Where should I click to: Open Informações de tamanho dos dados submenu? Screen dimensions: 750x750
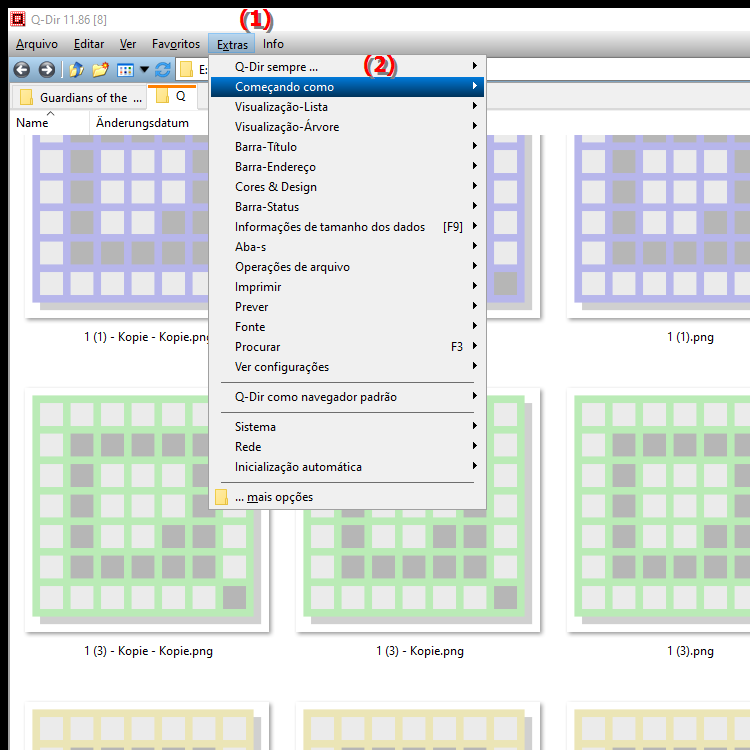click(347, 227)
